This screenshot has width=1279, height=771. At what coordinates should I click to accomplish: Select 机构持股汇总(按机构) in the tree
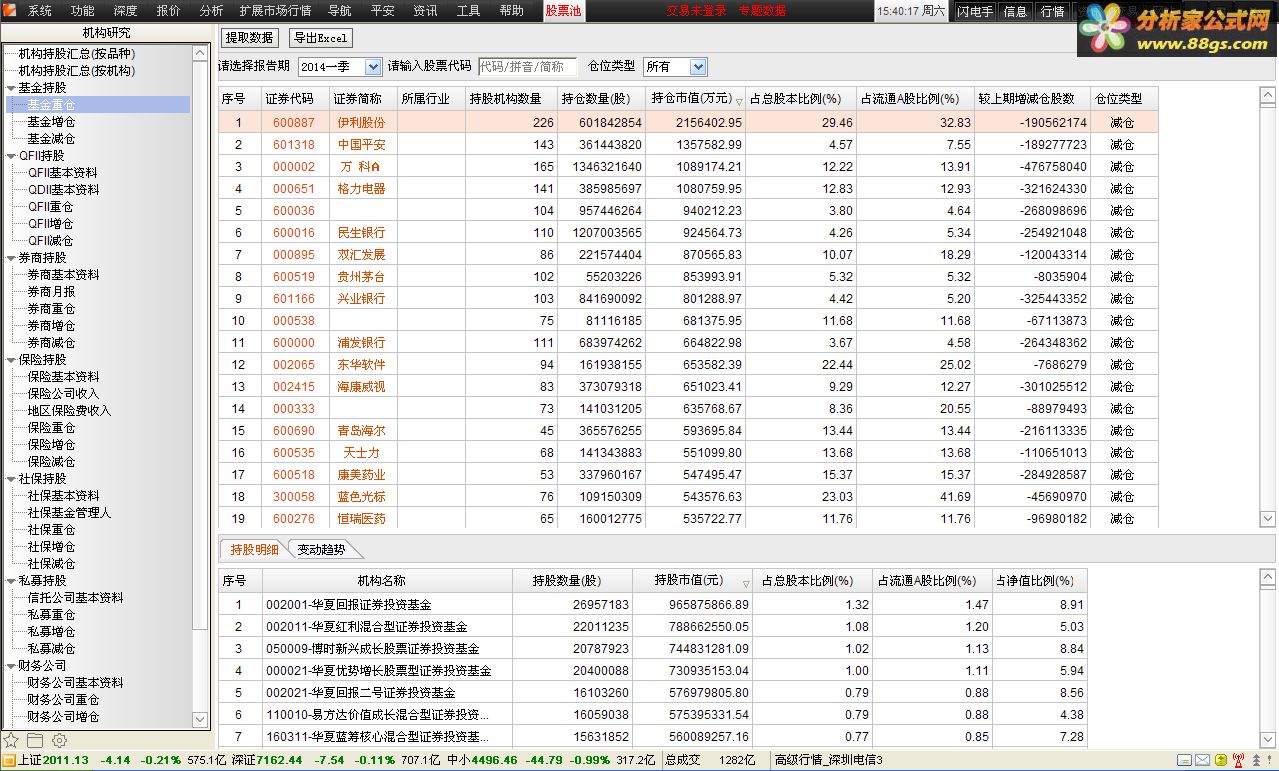76,71
